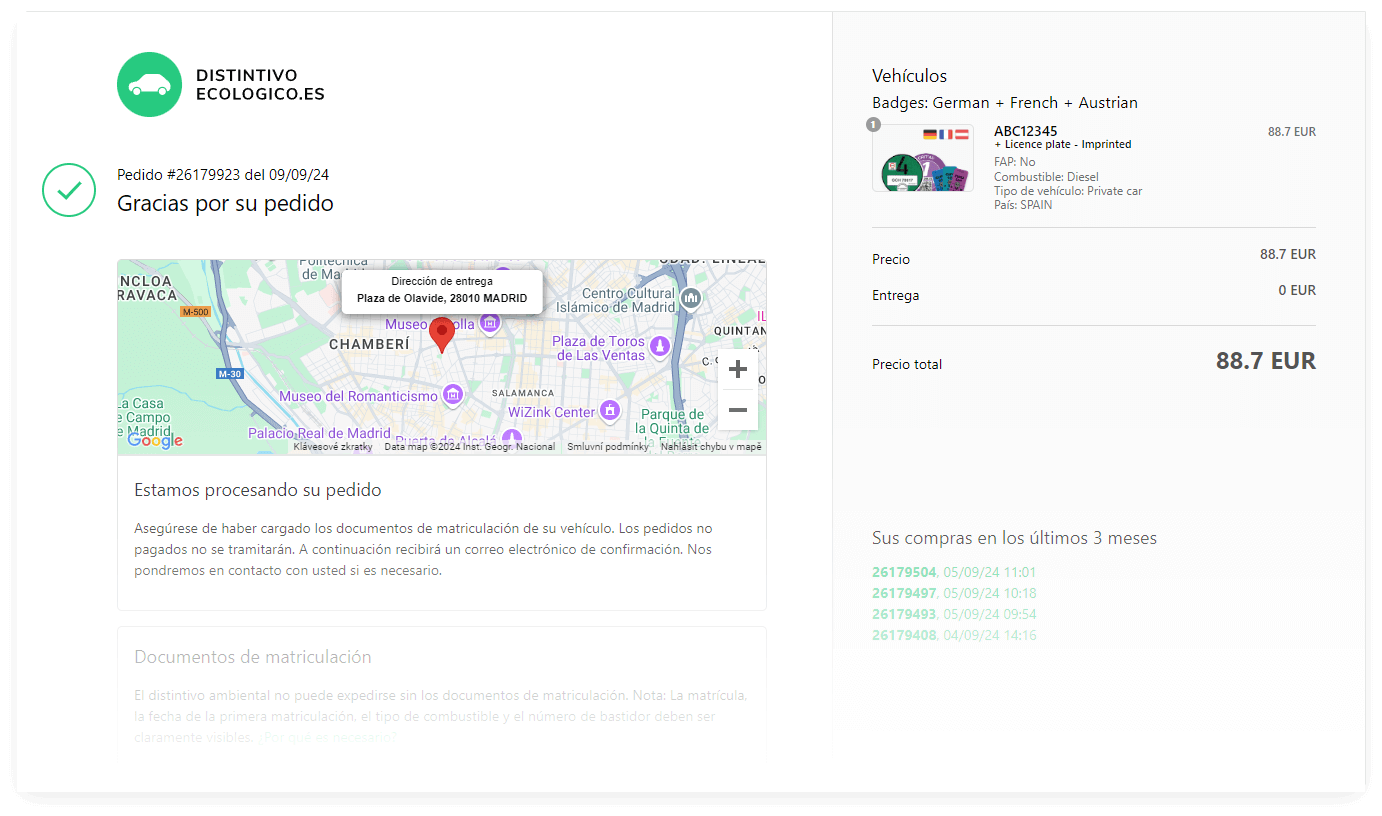Open the Google logo on the map
The width and height of the screenshot is (1382, 816).
155,440
